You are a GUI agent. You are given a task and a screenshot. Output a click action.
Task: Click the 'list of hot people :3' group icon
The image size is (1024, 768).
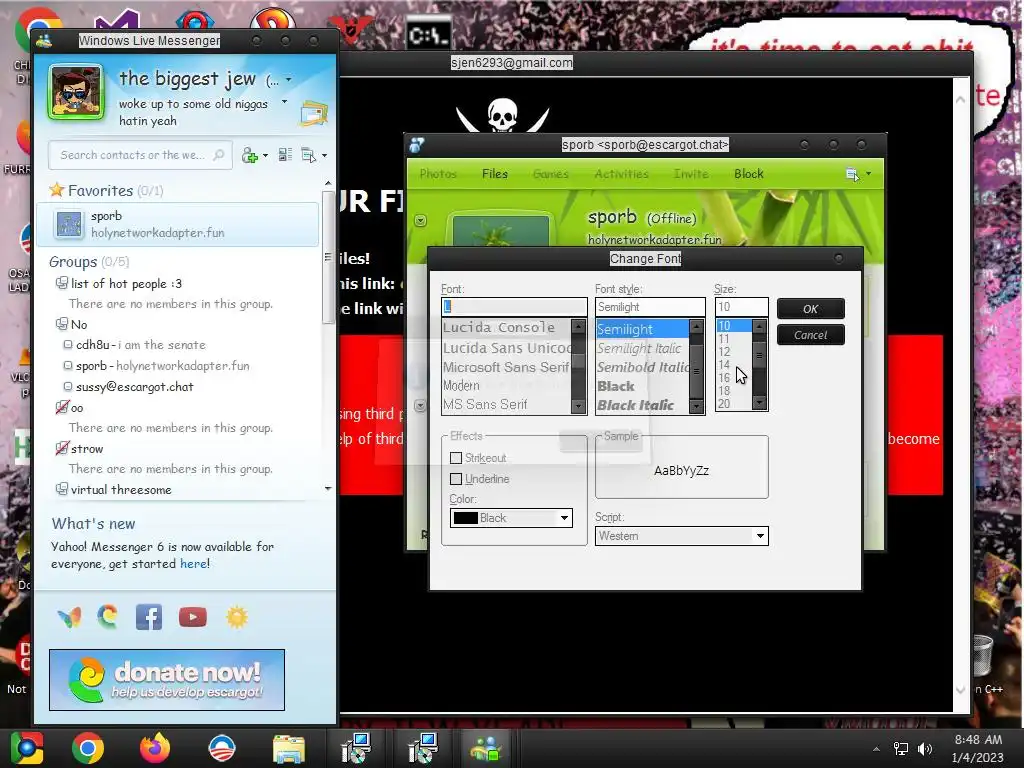tap(61, 283)
